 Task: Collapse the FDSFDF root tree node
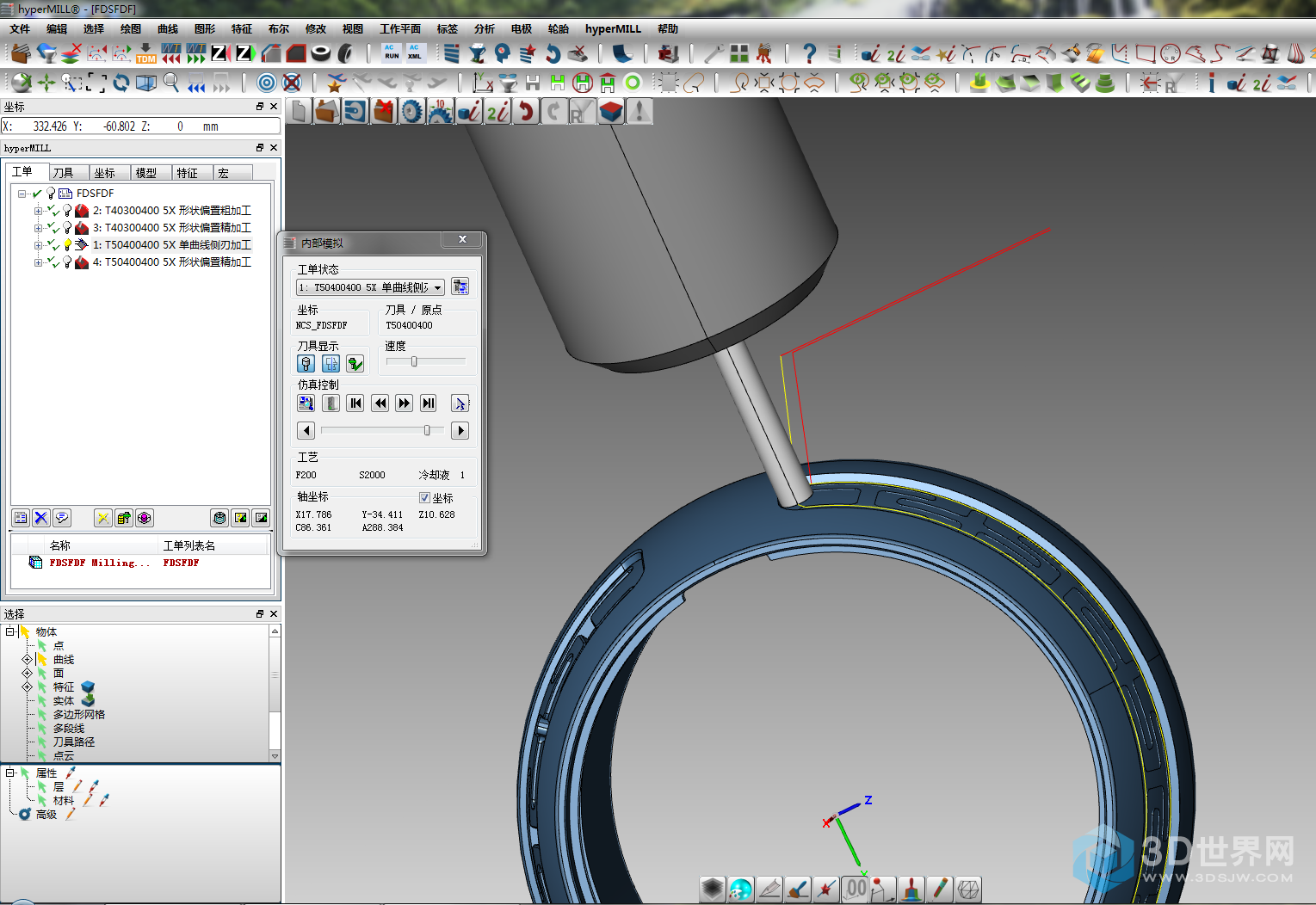(22, 194)
